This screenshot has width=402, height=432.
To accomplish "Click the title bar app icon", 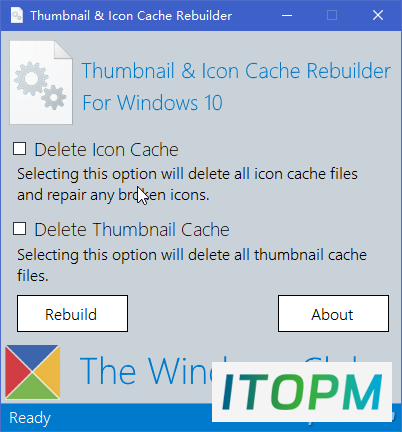I will (17, 16).
